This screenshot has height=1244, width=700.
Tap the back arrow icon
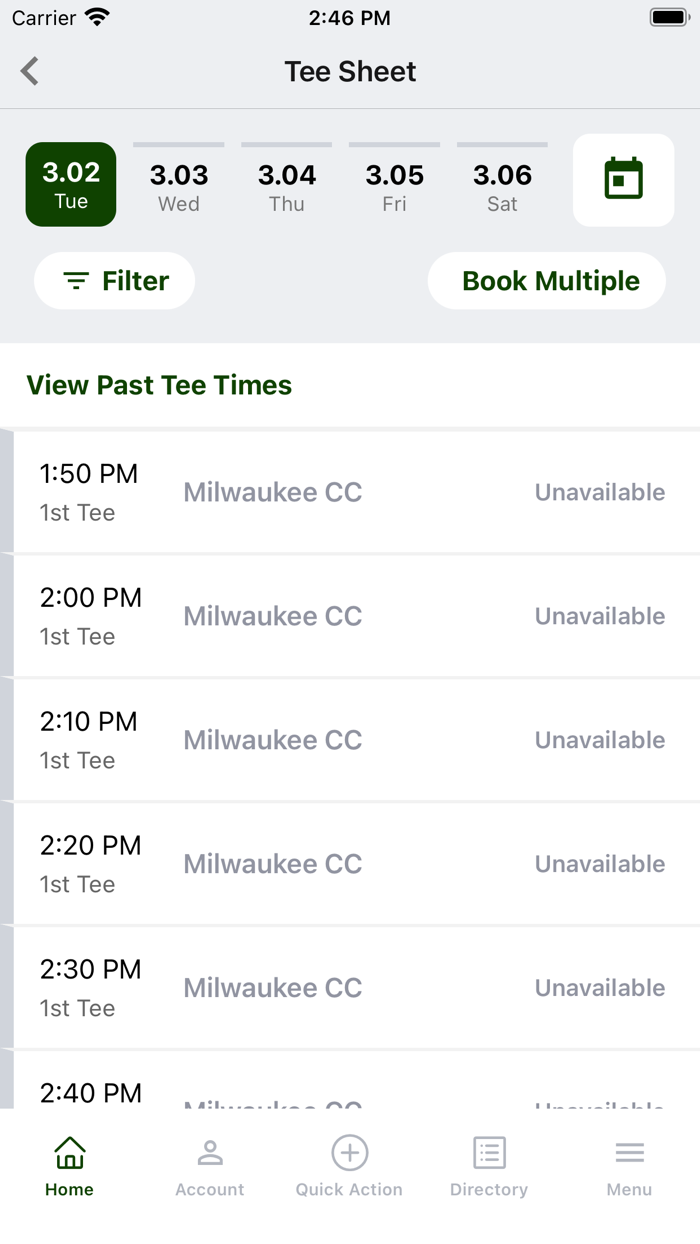pyautogui.click(x=30, y=71)
